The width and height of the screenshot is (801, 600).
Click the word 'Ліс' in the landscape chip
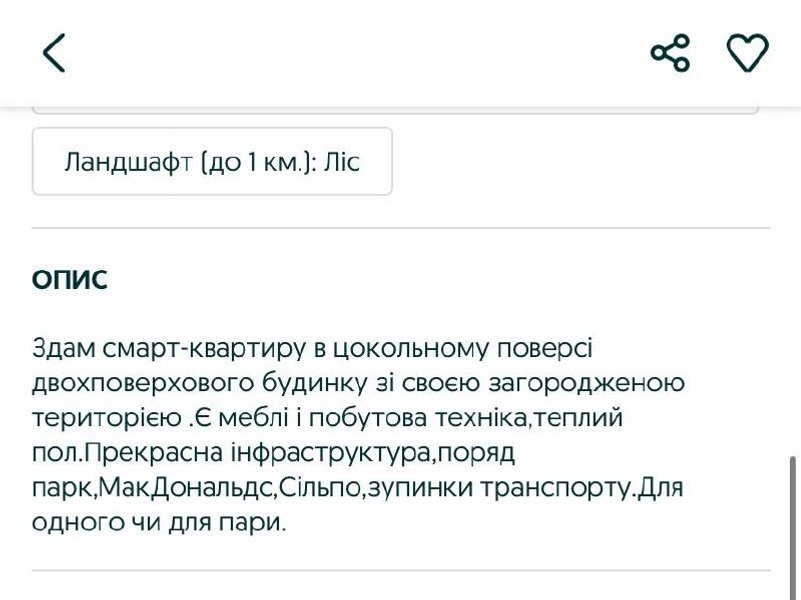tap(342, 162)
